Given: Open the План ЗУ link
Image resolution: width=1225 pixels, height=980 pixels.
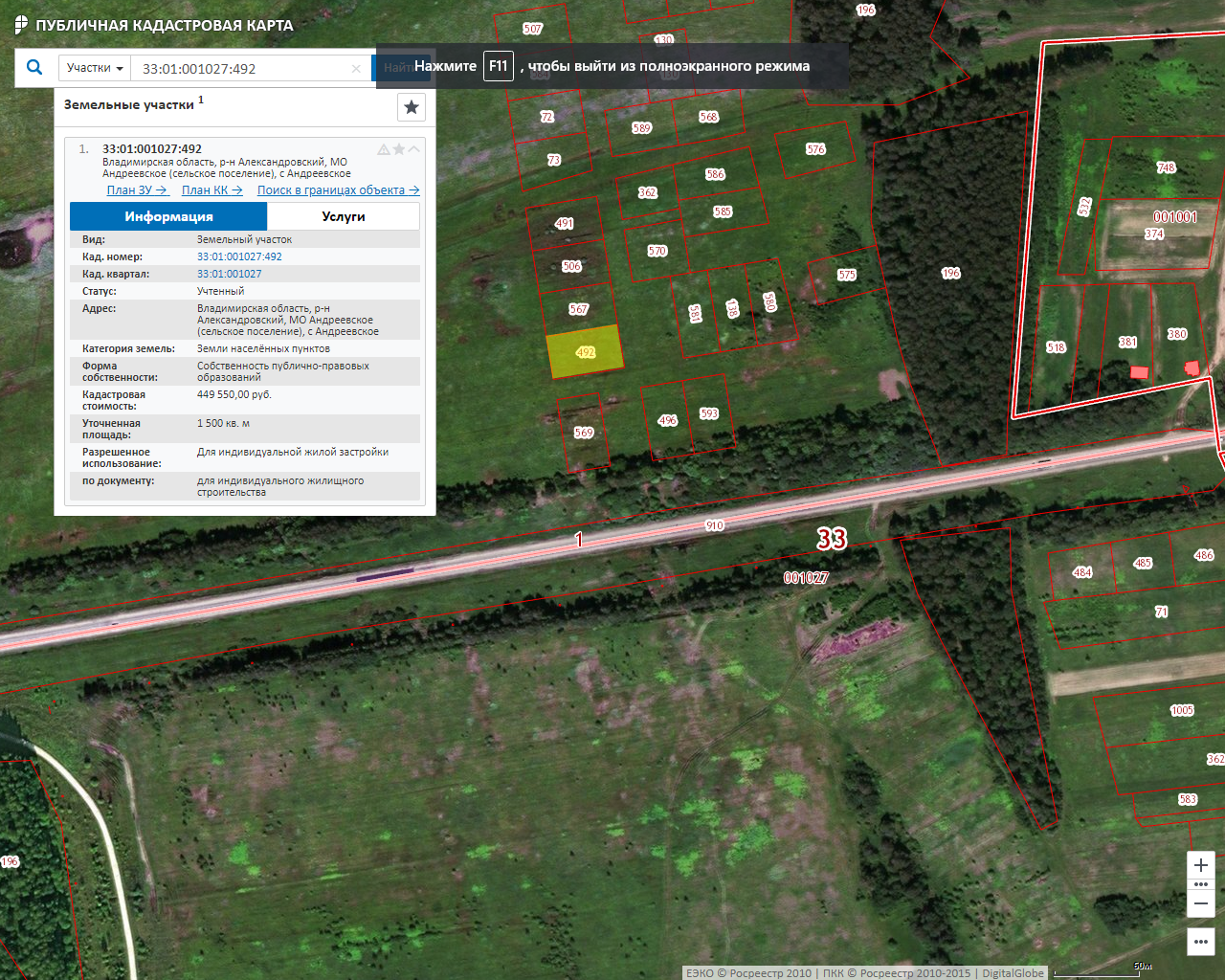Looking at the screenshot, I should point(136,190).
